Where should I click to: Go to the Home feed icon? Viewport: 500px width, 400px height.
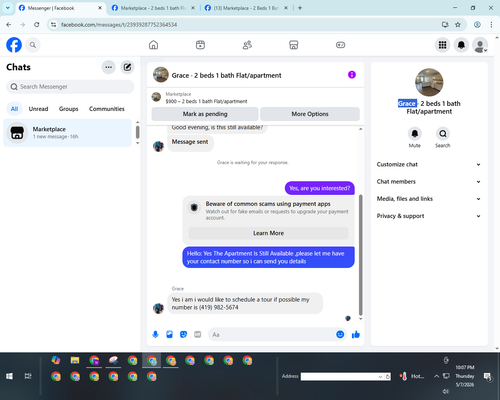(153, 45)
